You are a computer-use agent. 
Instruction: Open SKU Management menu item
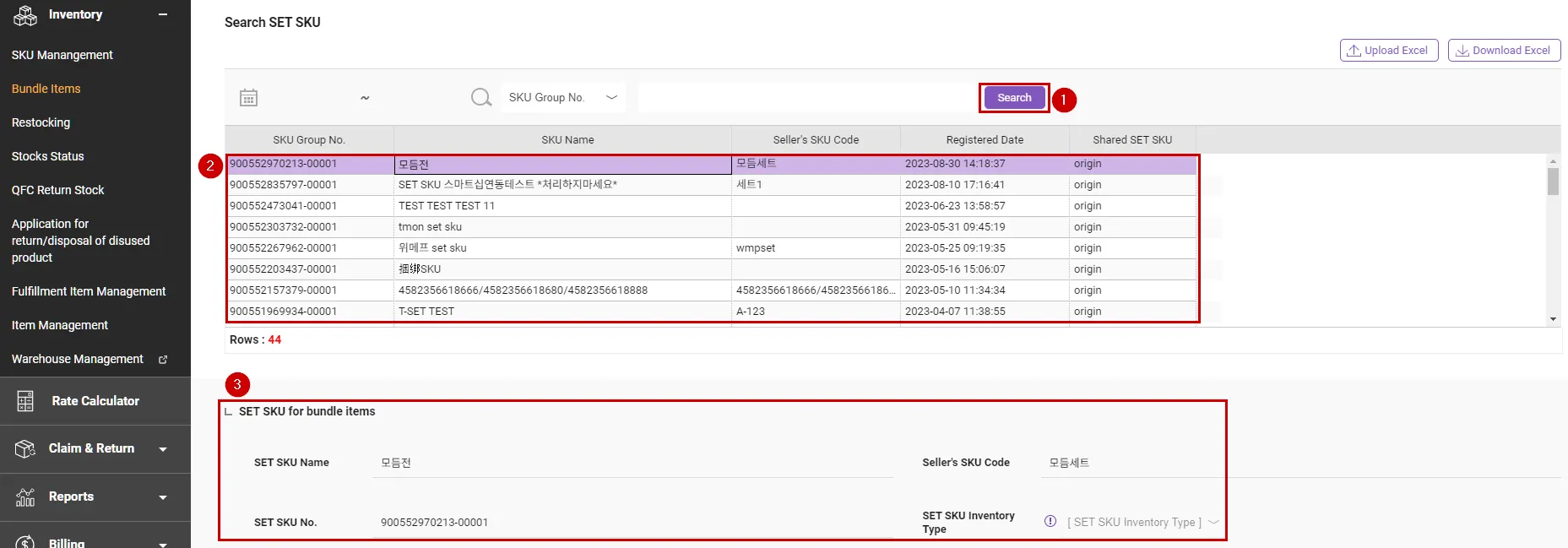pos(62,55)
